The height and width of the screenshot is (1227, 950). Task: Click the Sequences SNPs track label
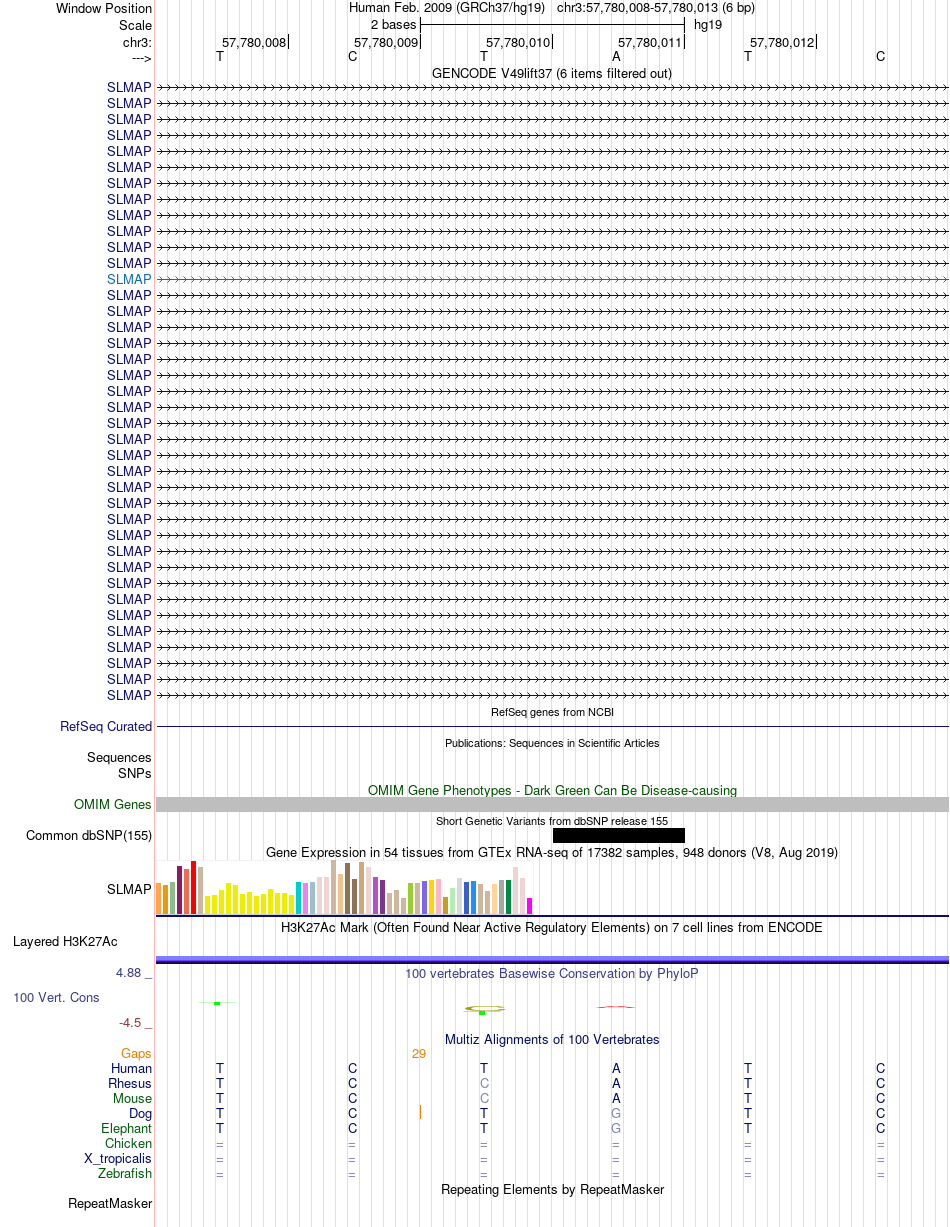click(120, 766)
